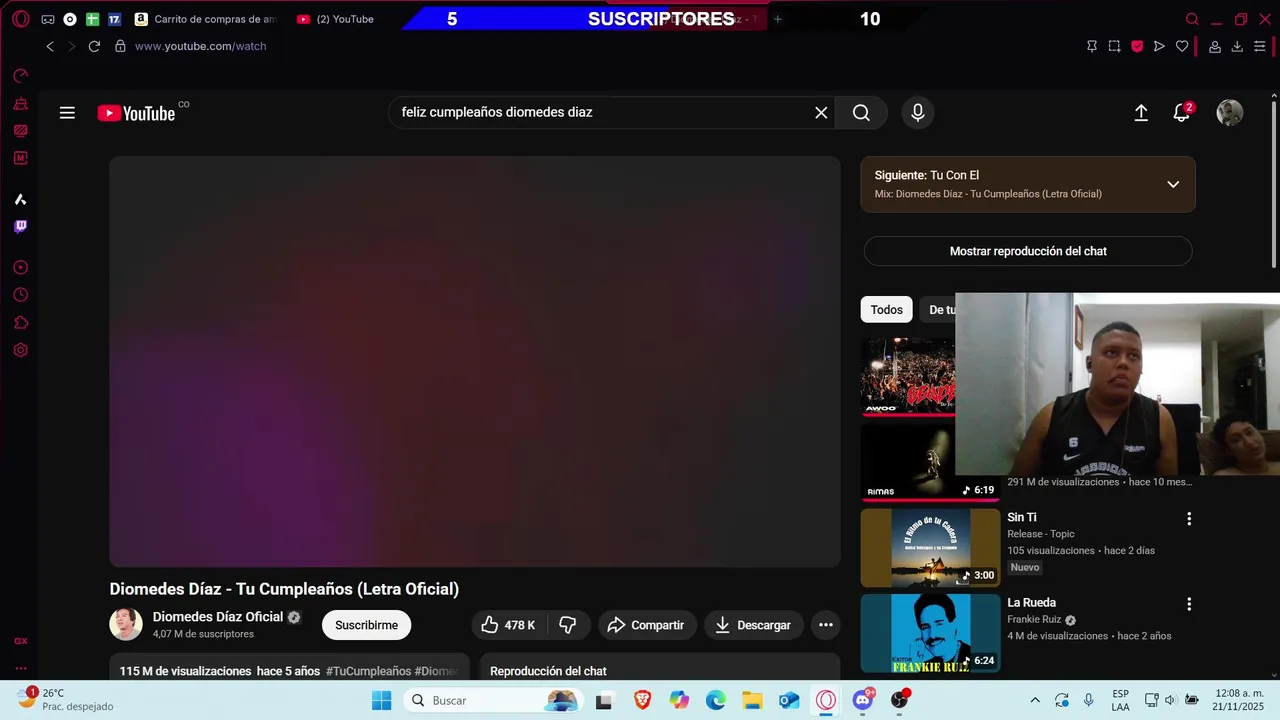Screen dimensions: 1280x720
Task: Open the Frankie Ruiz channel link
Action: coord(1034,619)
